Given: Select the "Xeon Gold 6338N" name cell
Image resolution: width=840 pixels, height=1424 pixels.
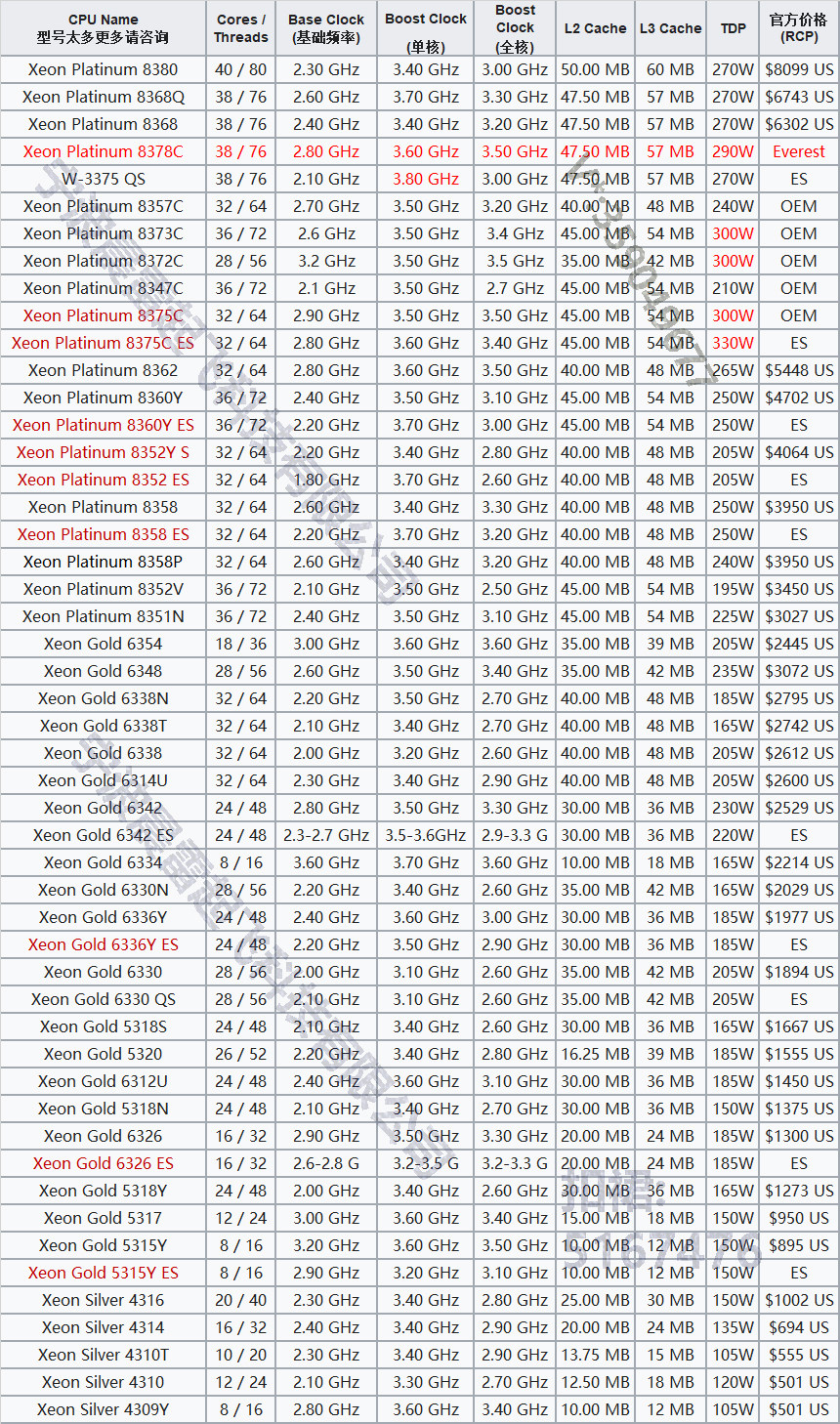Looking at the screenshot, I should point(103,698).
